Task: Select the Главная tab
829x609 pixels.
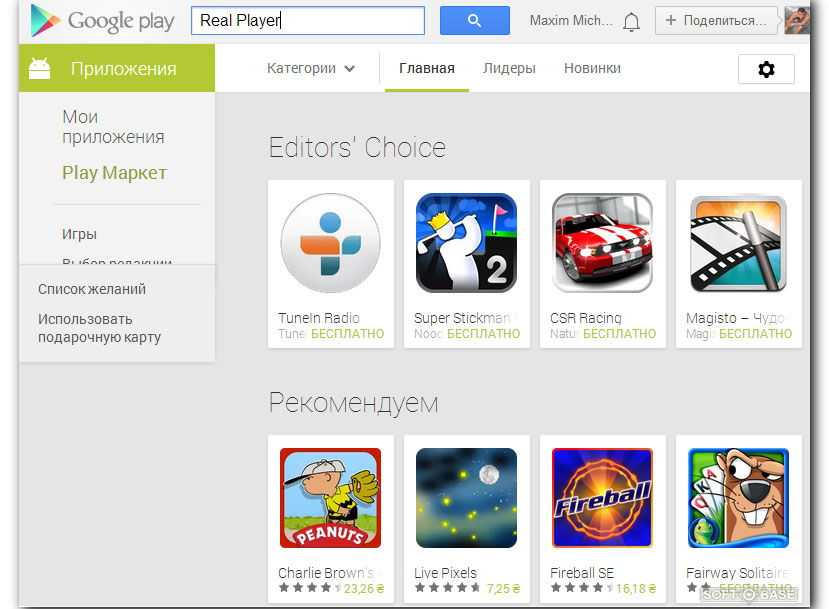Action: [427, 69]
